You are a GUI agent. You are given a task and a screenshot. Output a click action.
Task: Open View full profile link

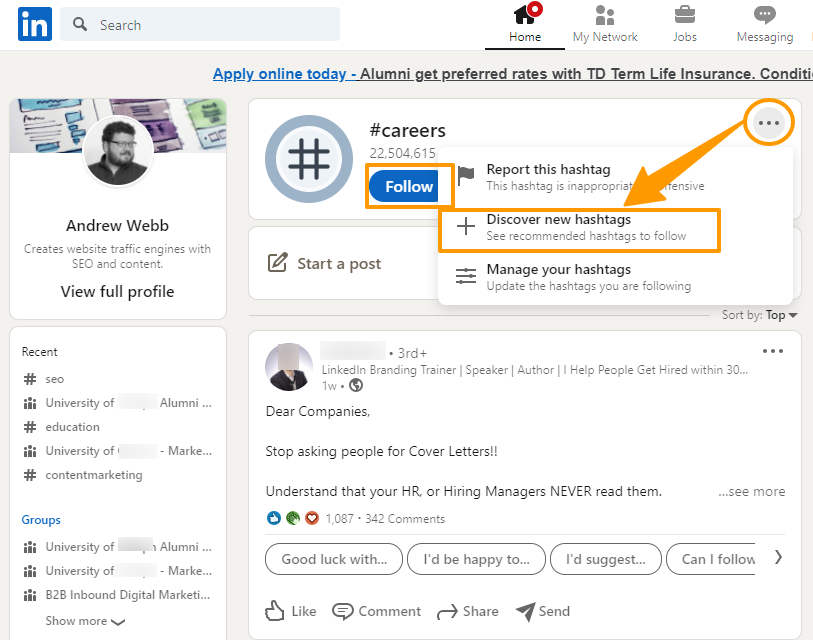117,292
